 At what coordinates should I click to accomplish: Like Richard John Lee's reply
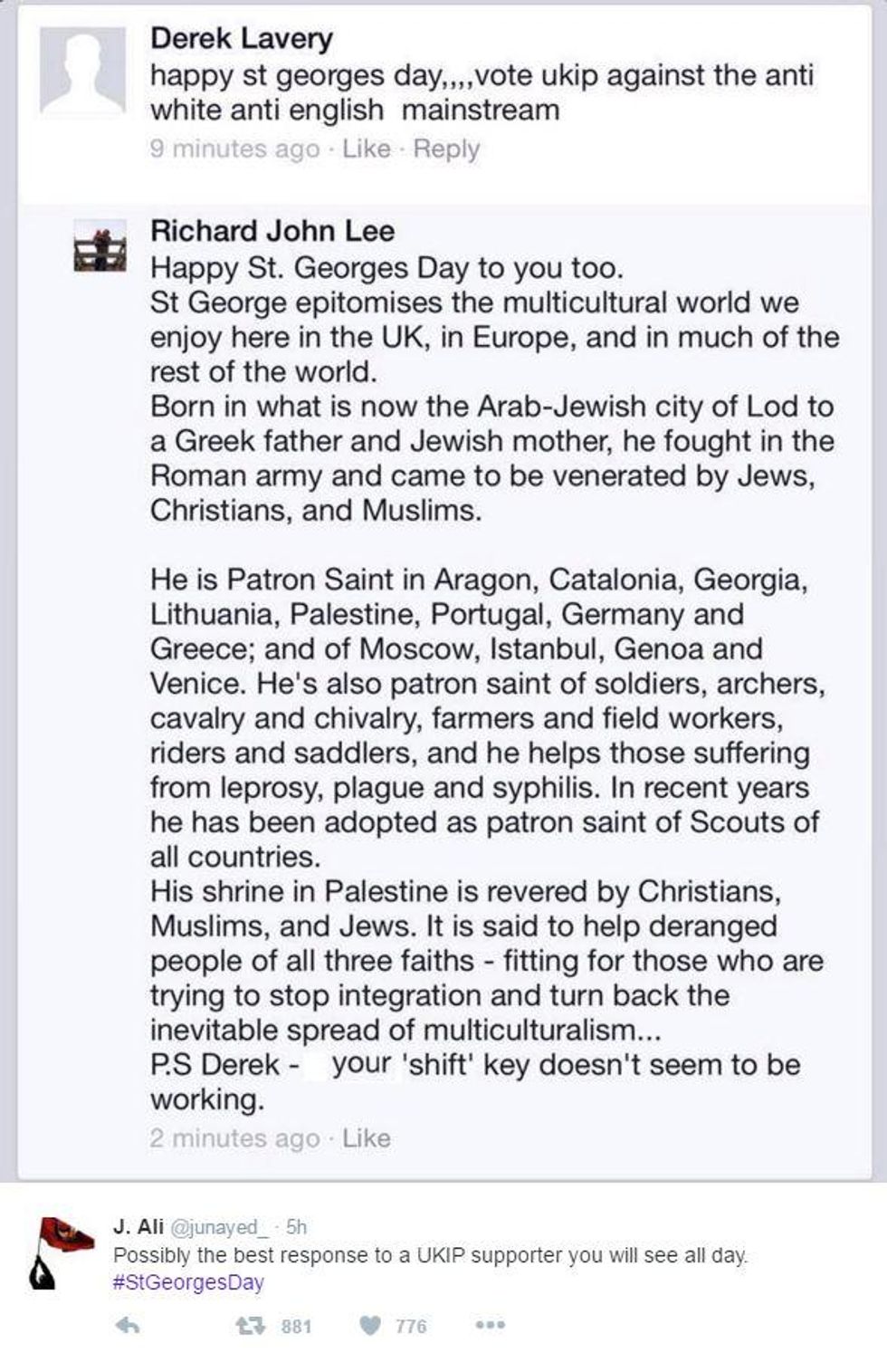click(x=367, y=1137)
